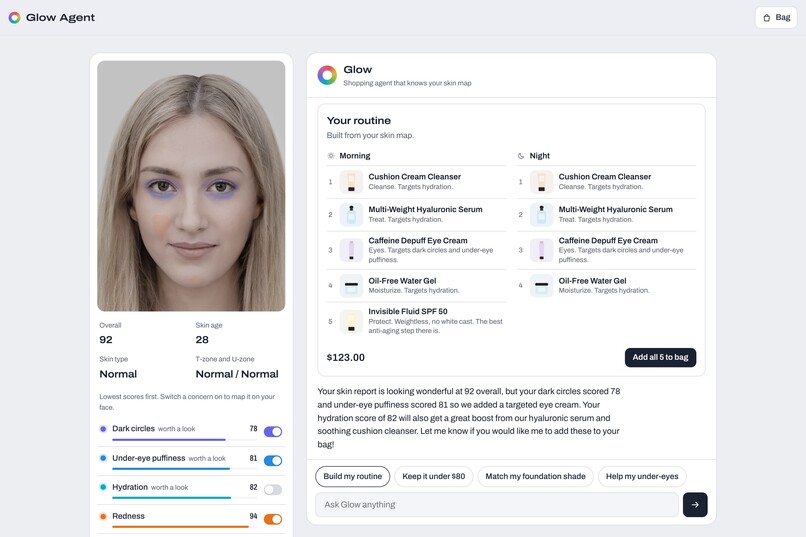Screen dimensions: 806x537
Task: Open morning Cushion Cream Cleanser product thumbnail
Action: (x=351, y=182)
